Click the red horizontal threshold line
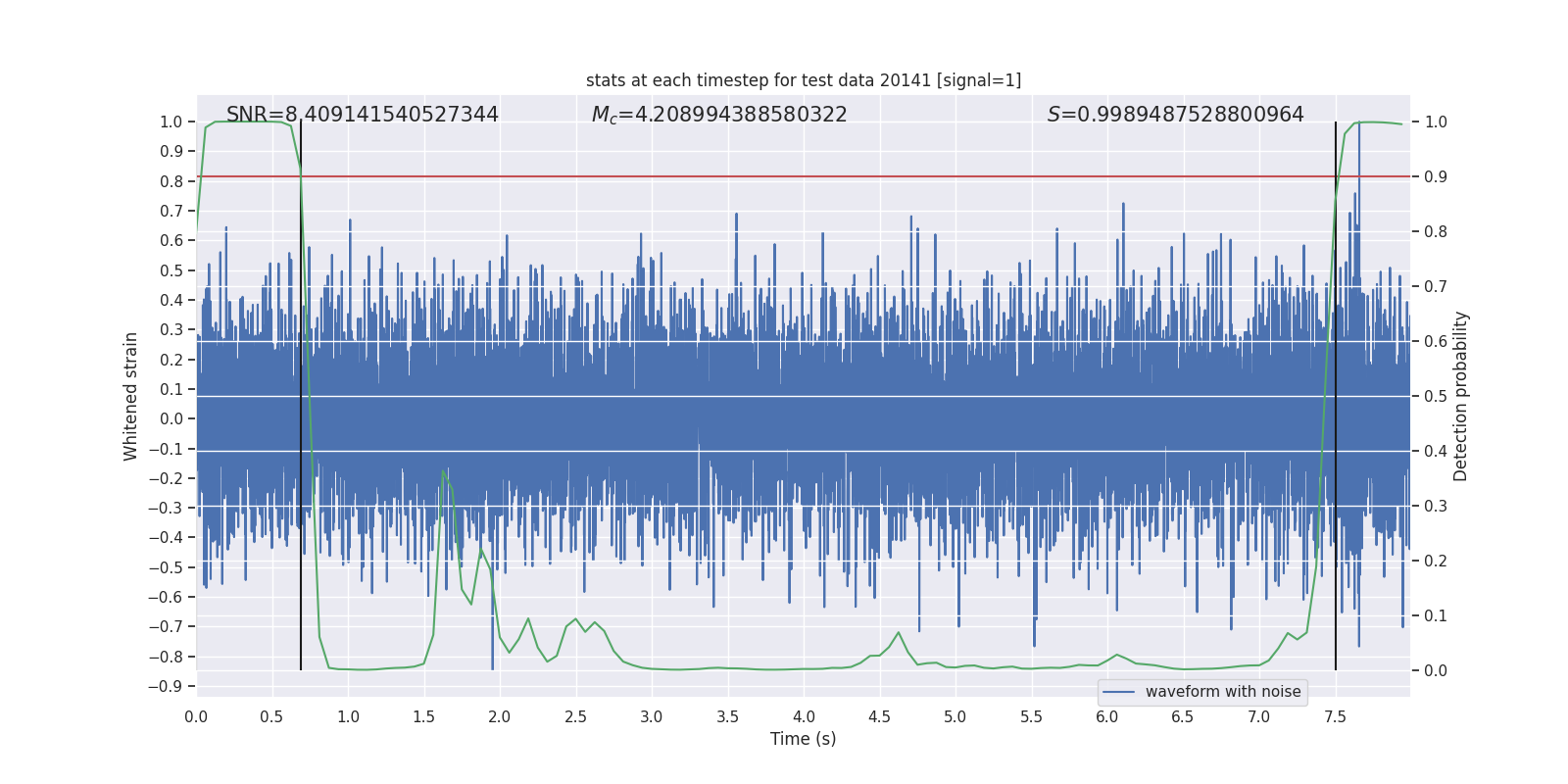This screenshot has width=1568, height=784. coord(784,176)
